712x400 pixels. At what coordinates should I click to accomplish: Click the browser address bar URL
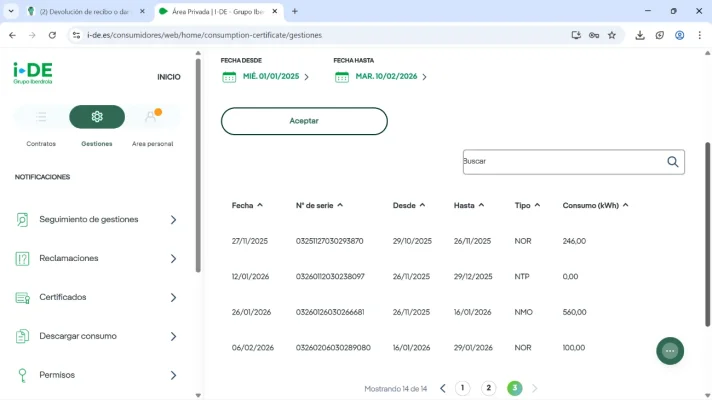[x=204, y=35]
